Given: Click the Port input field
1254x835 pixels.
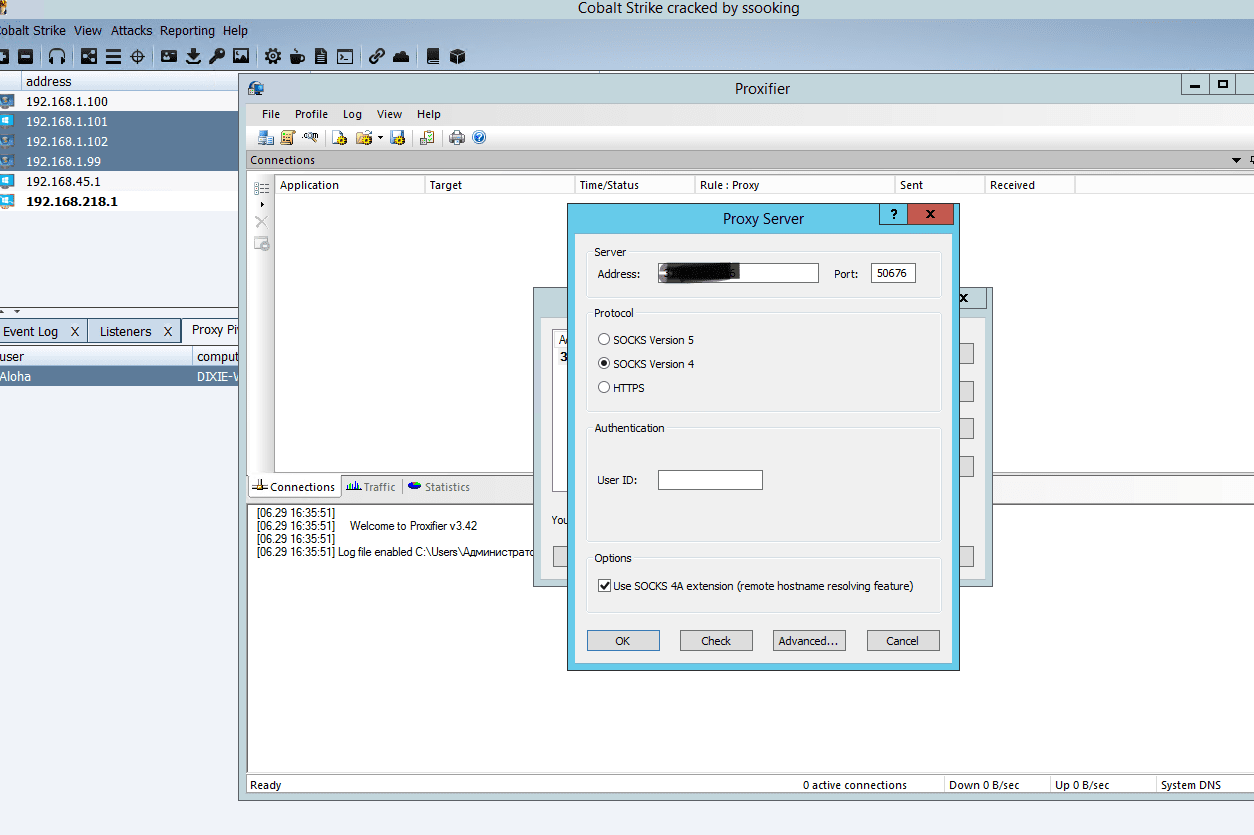Looking at the screenshot, I should pos(892,273).
